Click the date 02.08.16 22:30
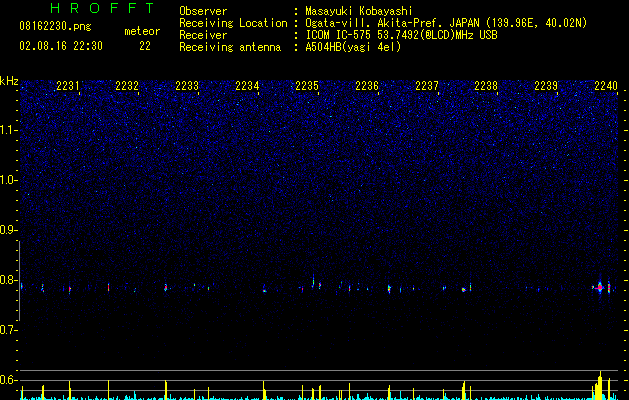Viewport: 629px width, 400px height. pos(61,46)
